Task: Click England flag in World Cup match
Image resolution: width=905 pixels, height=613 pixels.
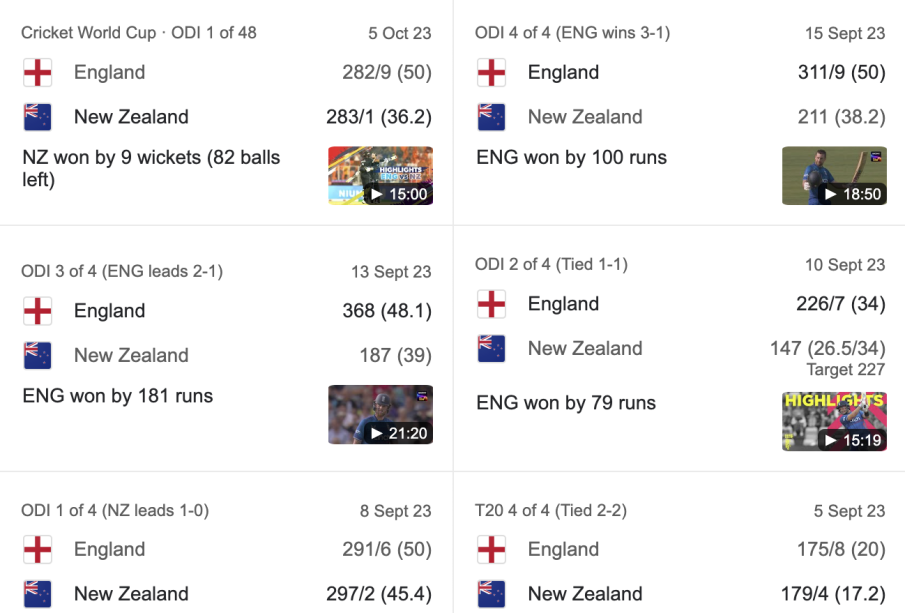Action: (37, 73)
